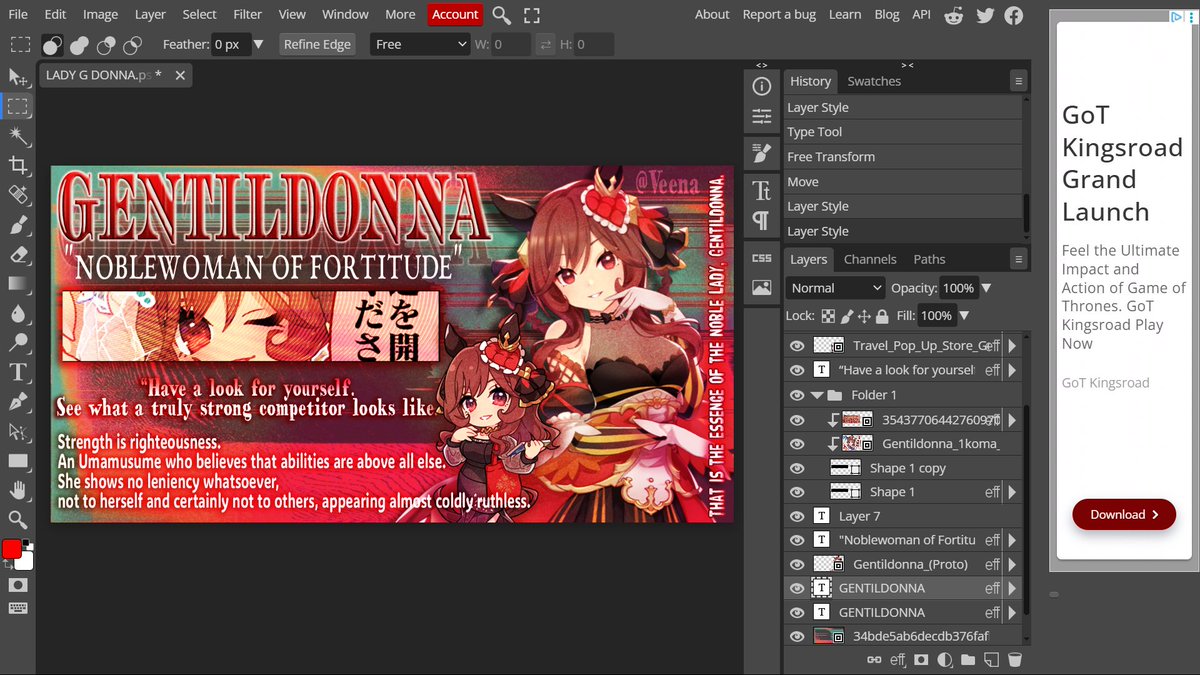Select the Move tool

point(18,77)
